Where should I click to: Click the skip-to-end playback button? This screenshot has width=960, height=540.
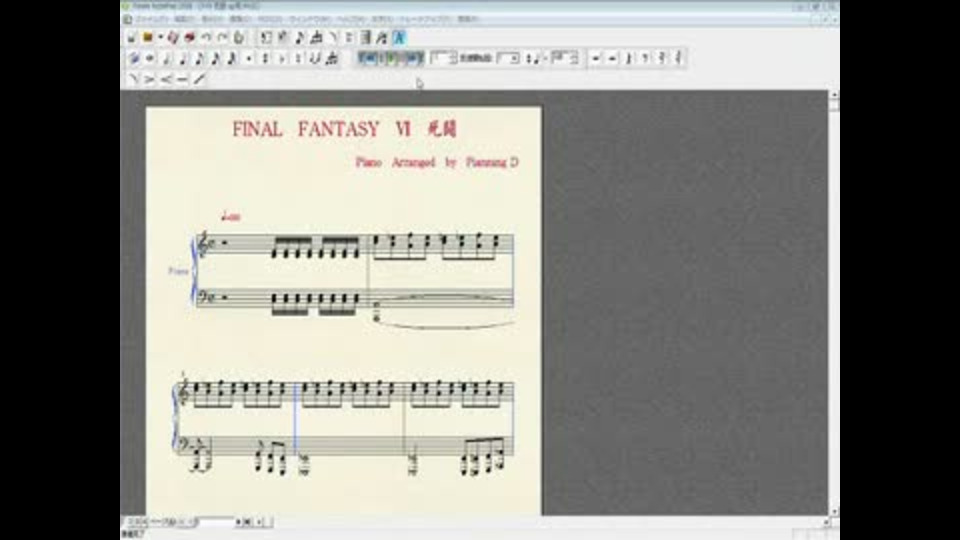pyautogui.click(x=413, y=58)
